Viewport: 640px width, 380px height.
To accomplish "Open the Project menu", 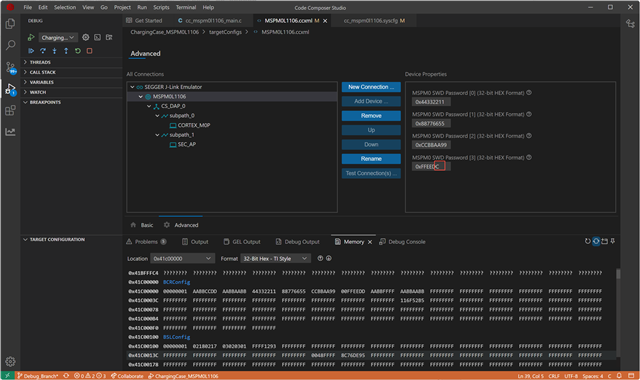I will click(x=122, y=7).
